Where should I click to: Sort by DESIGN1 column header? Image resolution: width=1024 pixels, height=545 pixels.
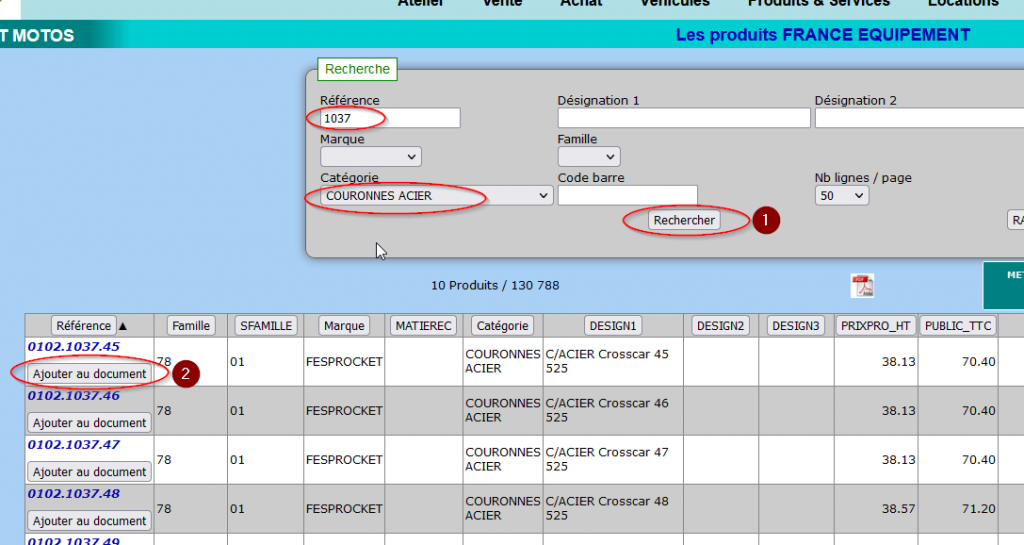pyautogui.click(x=613, y=326)
